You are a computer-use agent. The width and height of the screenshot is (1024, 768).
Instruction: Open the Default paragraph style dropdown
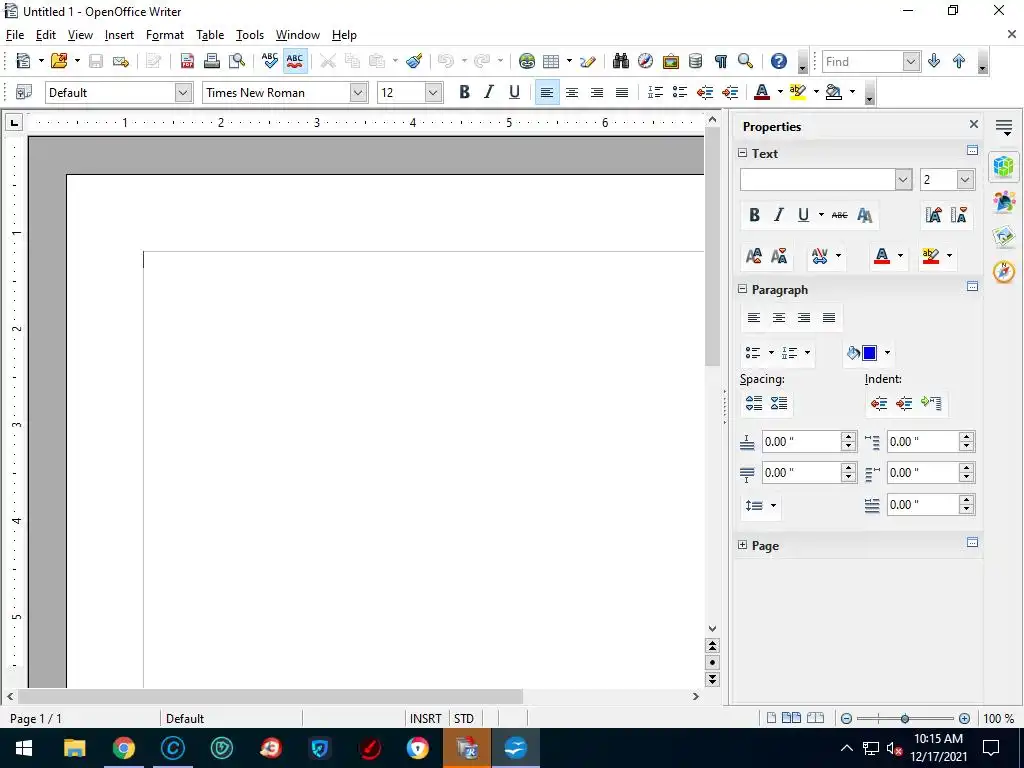tap(184, 93)
